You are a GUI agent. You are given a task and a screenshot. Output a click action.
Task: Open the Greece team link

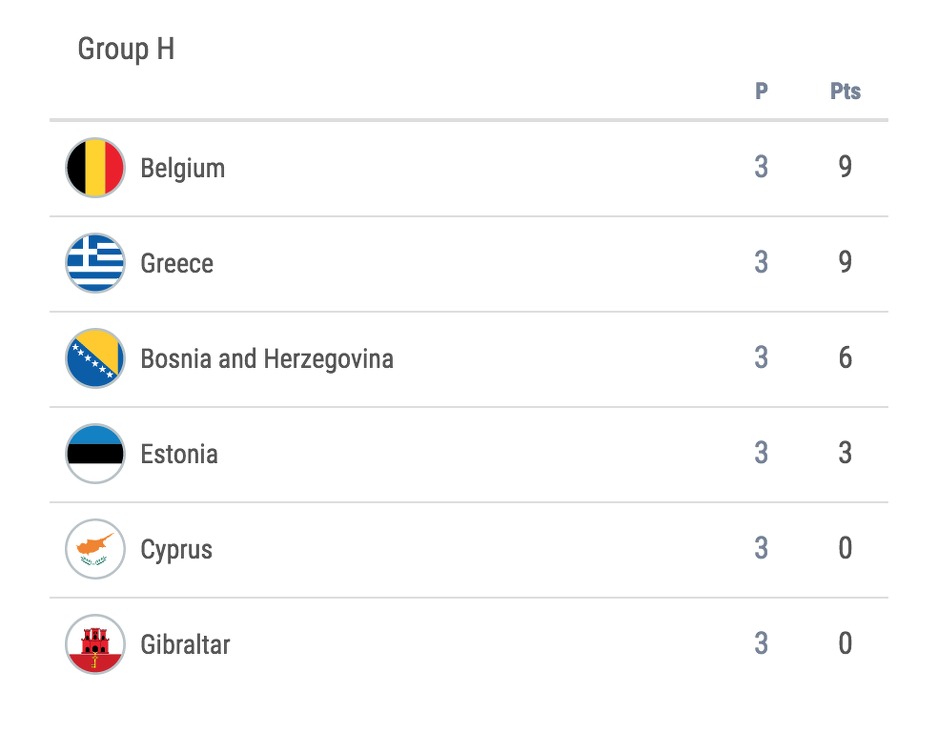(x=177, y=263)
